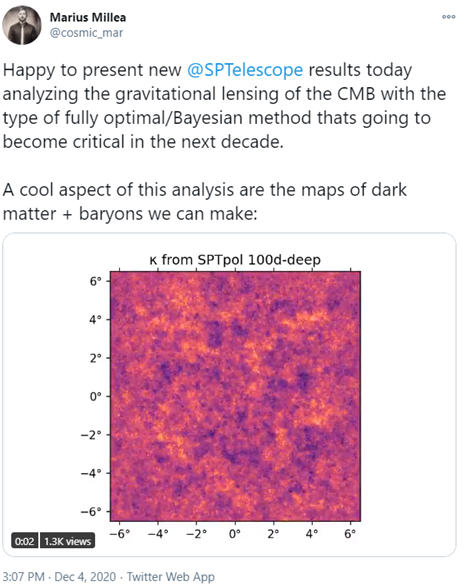The height and width of the screenshot is (585, 466).
Task: Click the −4° label on vertical axis
Action: [x=91, y=473]
